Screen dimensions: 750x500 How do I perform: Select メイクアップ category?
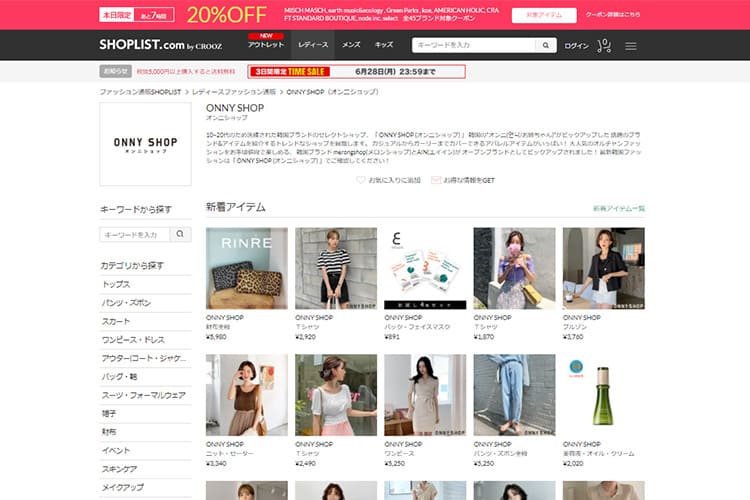145,488
